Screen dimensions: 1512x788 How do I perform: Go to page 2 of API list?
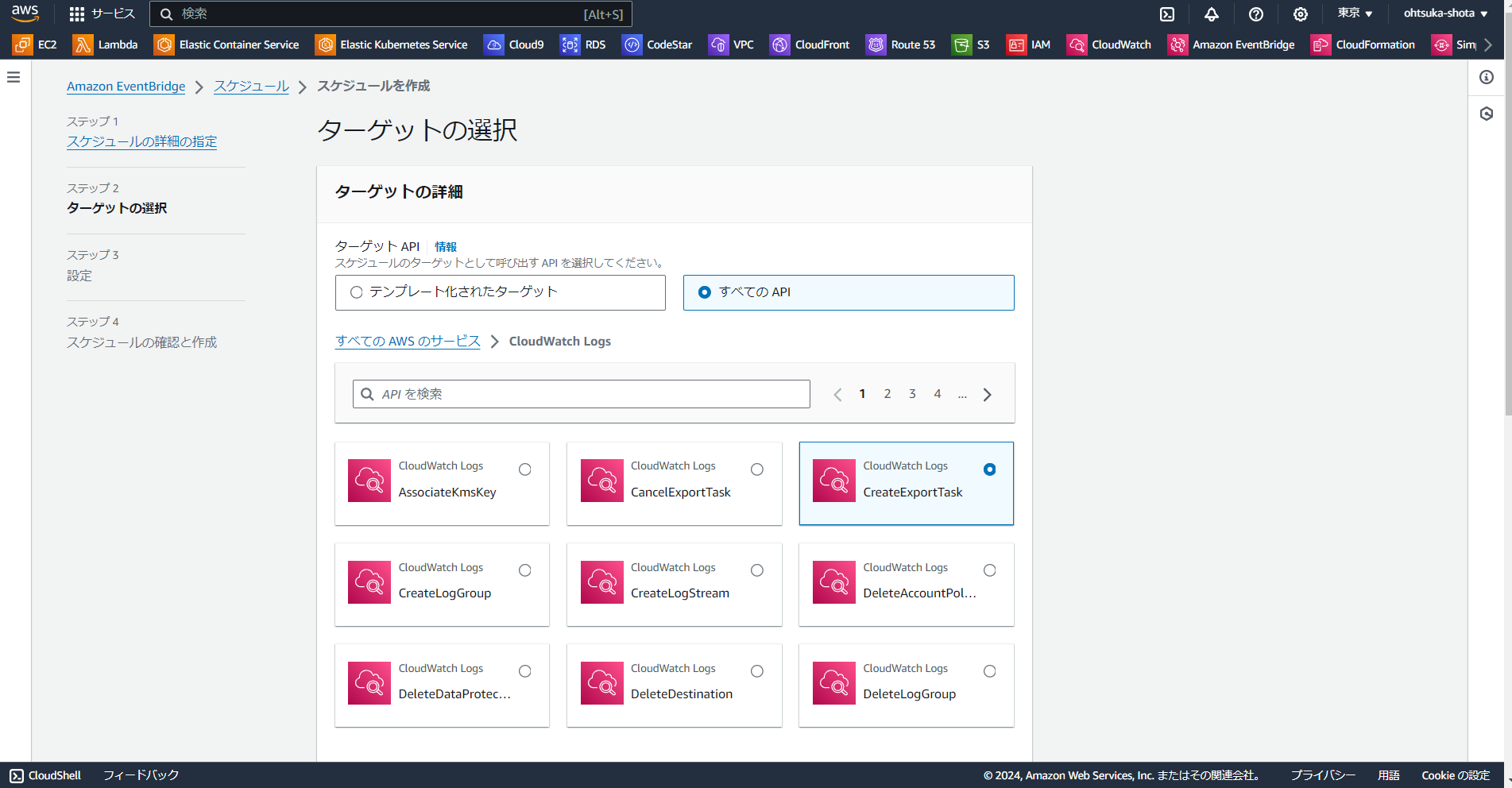pyautogui.click(x=887, y=394)
